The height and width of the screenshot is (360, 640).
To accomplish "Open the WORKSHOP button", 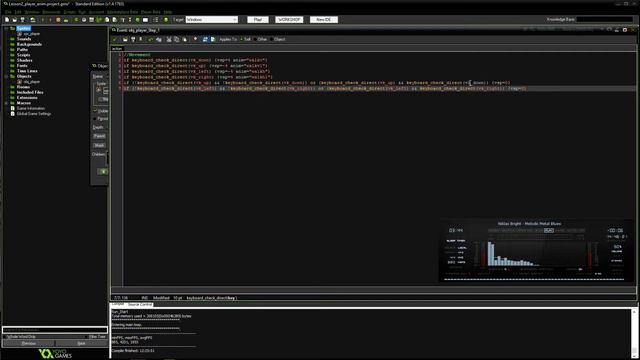I will pos(289,20).
